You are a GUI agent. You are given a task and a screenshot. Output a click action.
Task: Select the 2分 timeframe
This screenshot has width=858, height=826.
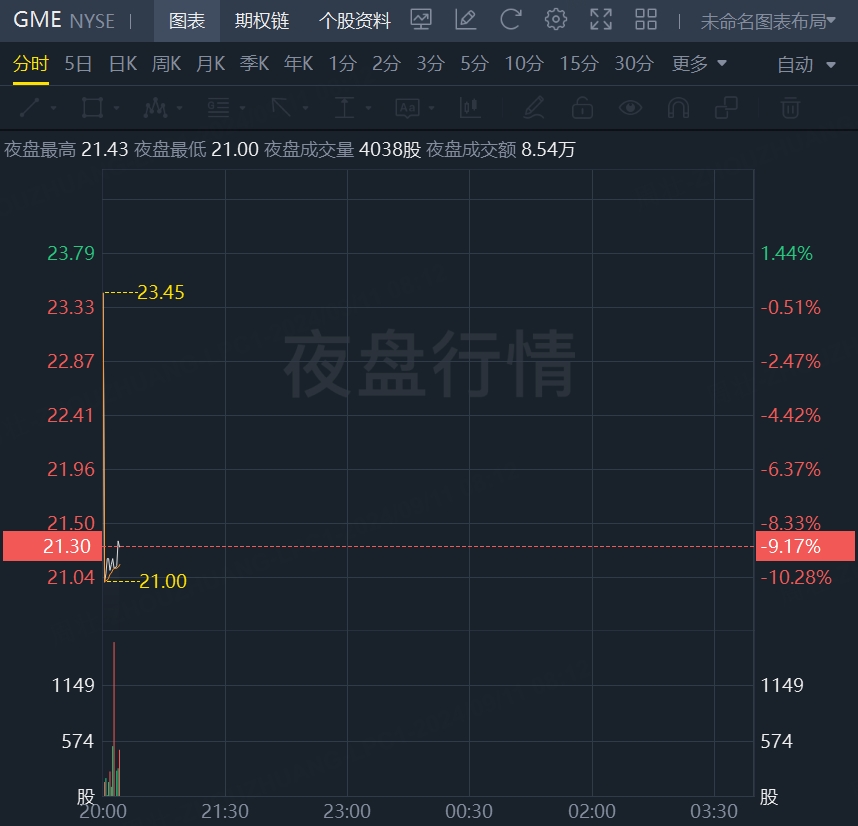386,64
